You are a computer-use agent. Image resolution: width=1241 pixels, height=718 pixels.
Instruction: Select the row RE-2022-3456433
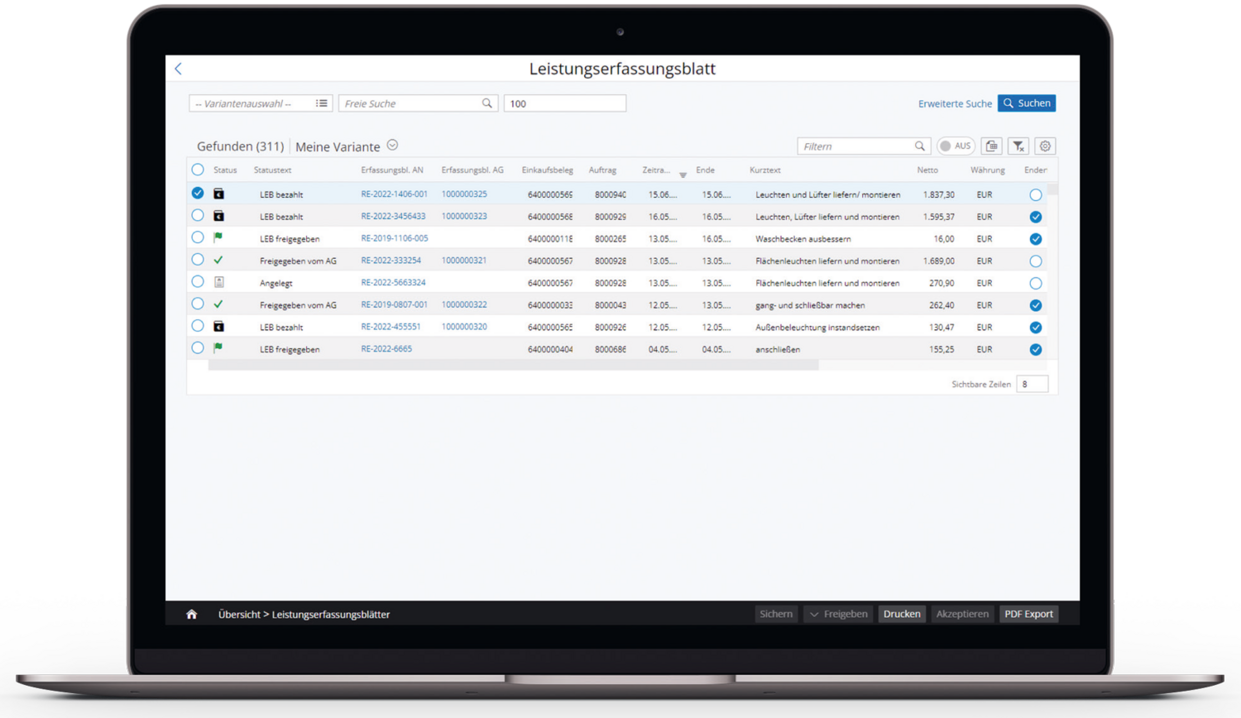198,215
